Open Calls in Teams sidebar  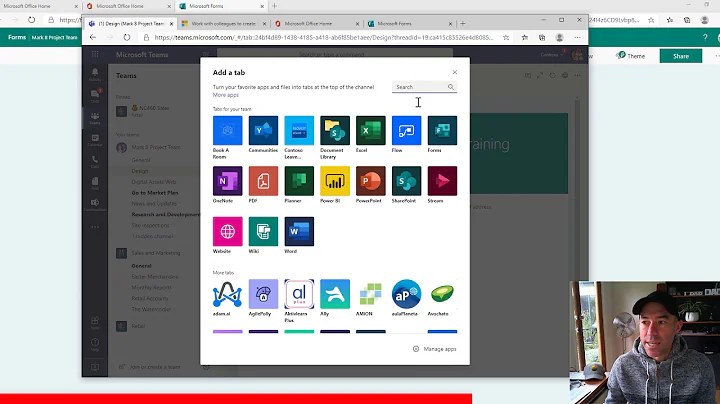pyautogui.click(x=95, y=162)
